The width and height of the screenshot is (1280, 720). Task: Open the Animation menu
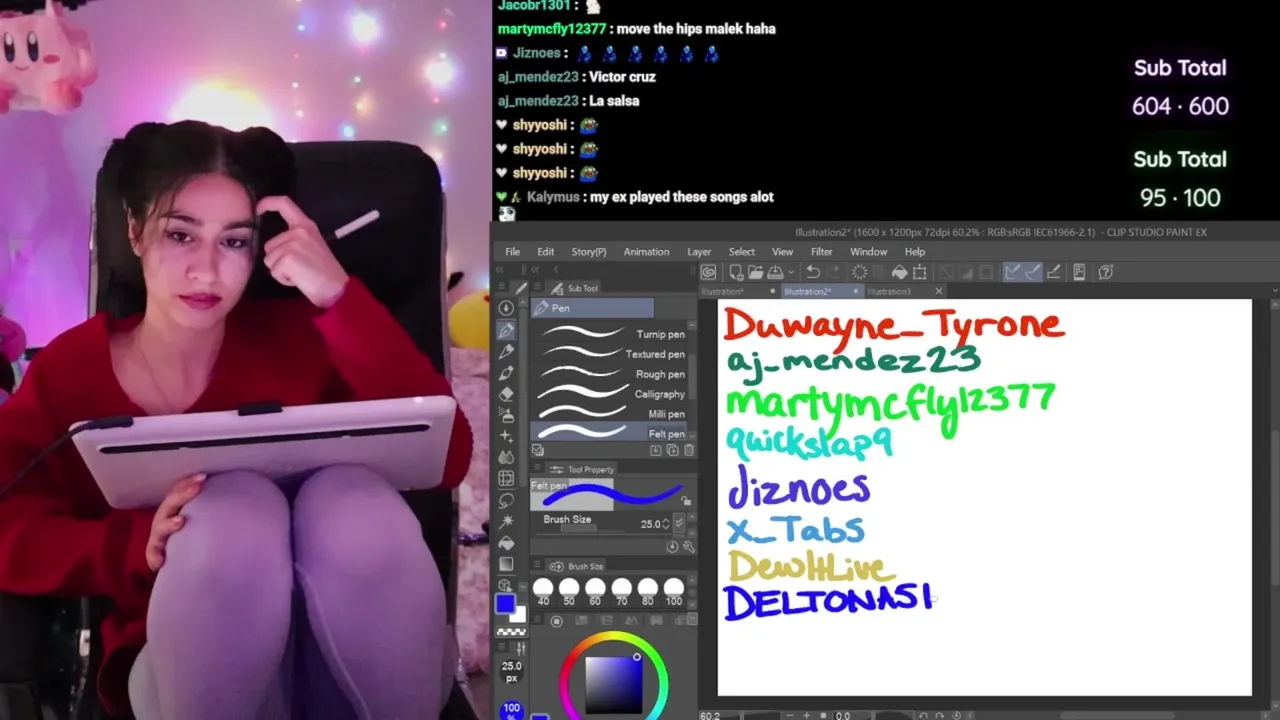tap(646, 252)
